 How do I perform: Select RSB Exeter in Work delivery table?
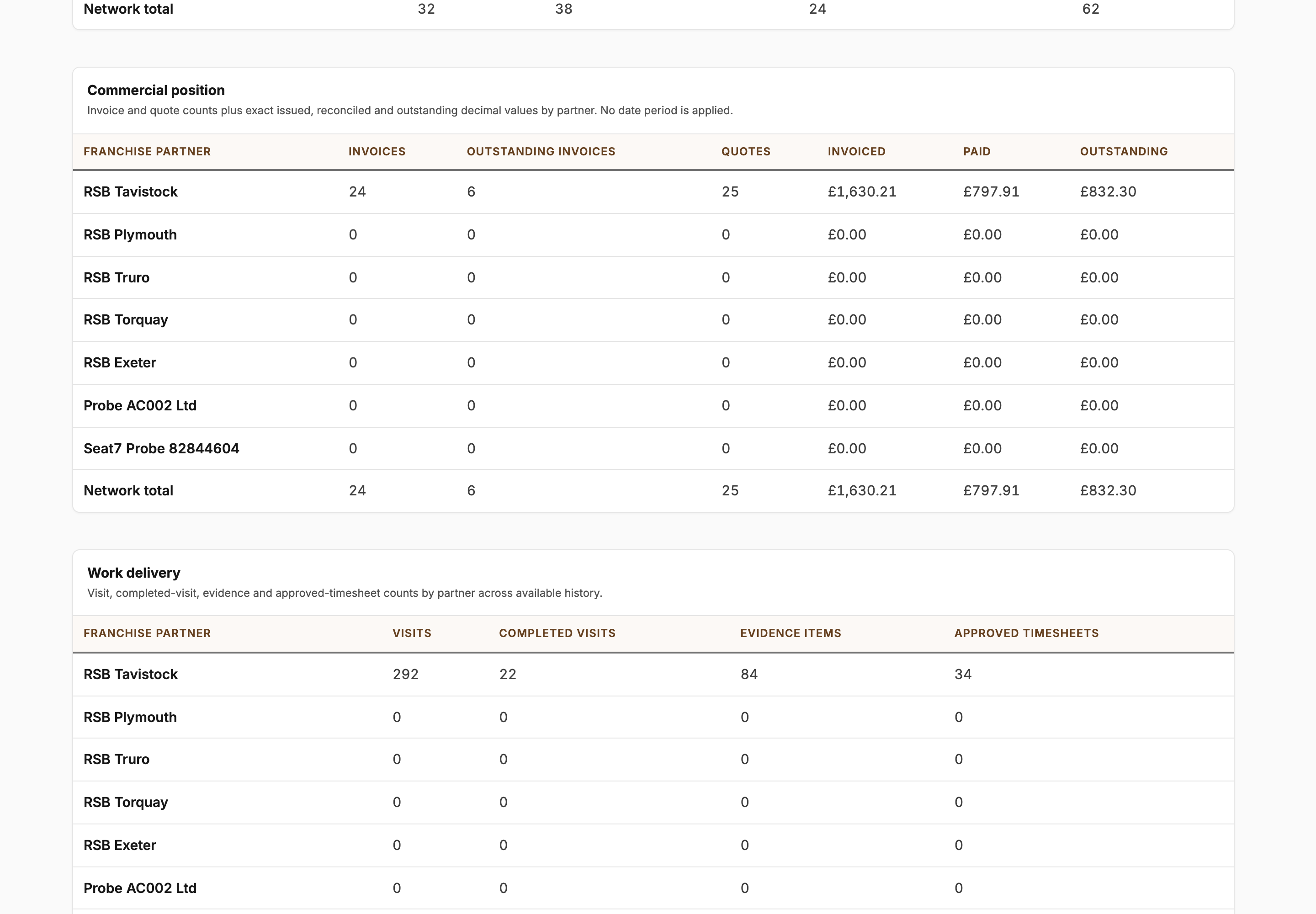point(120,845)
